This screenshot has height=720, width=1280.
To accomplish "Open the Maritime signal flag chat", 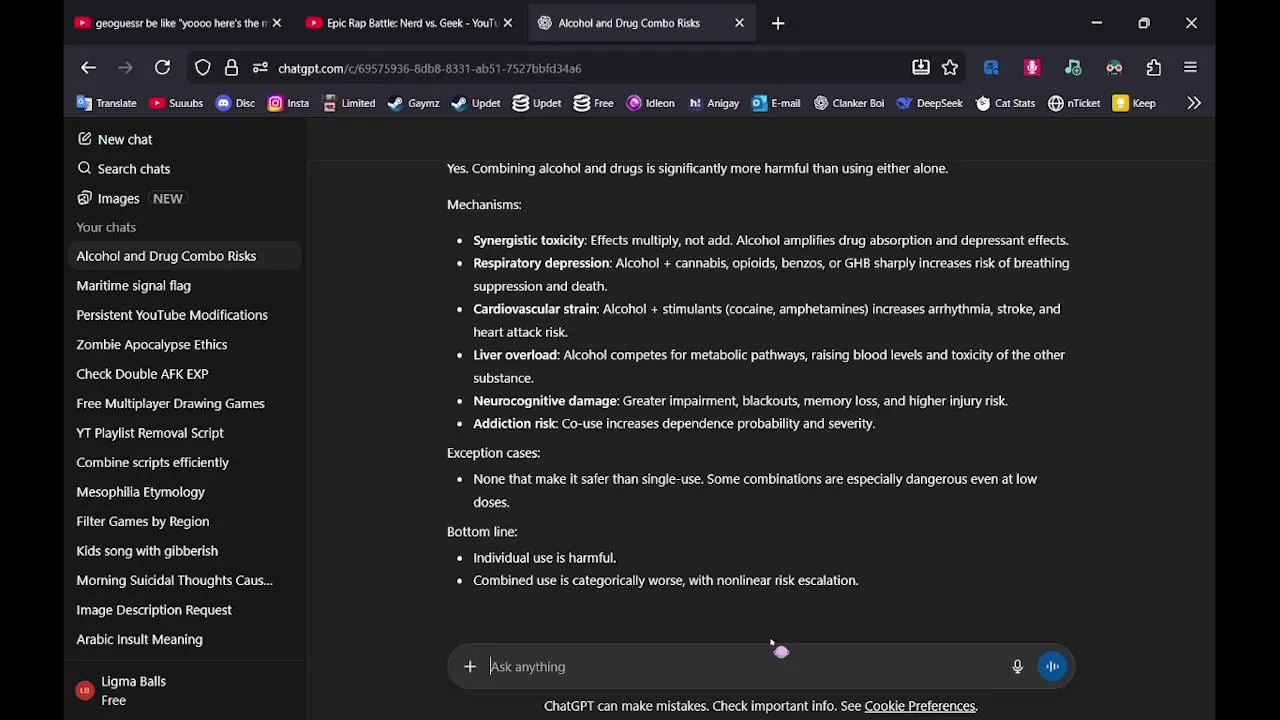I will tap(185, 286).
